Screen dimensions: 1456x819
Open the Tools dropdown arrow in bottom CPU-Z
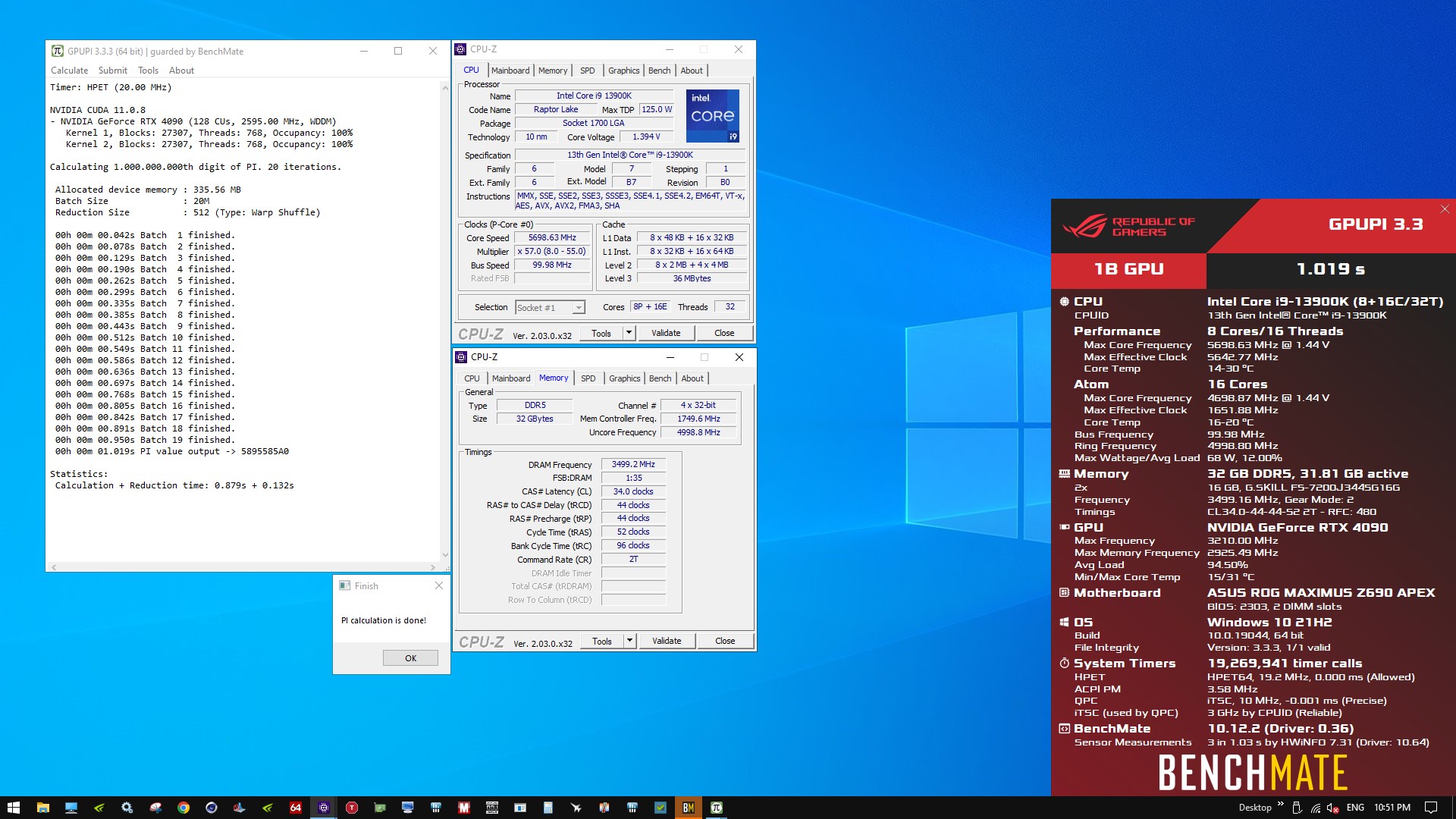point(629,641)
